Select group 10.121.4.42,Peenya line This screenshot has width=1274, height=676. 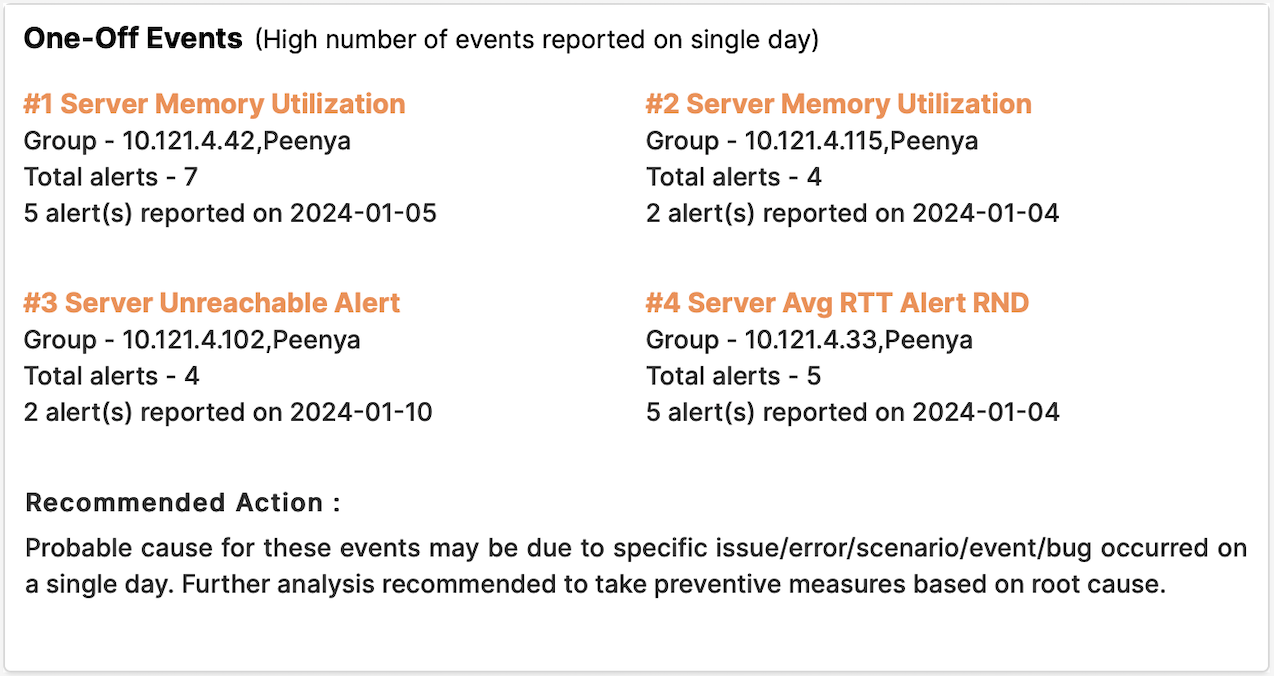pos(187,141)
